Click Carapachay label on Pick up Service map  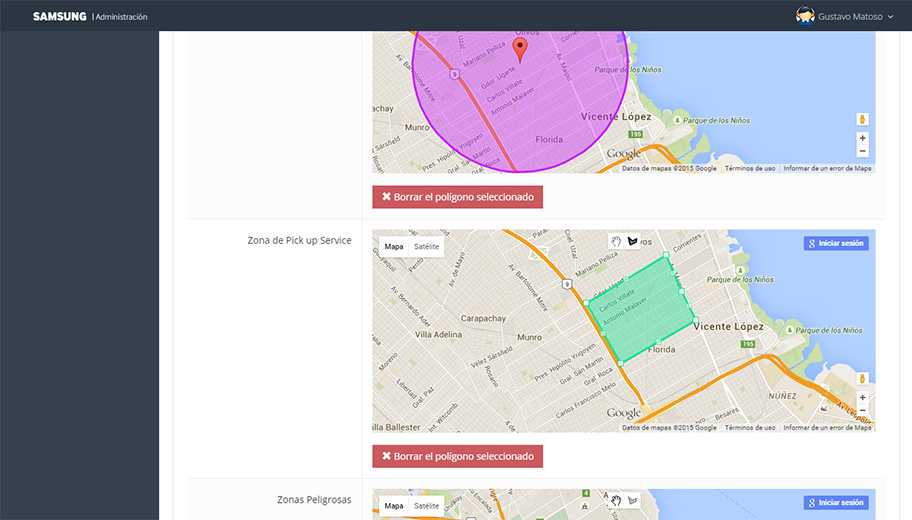[483, 318]
